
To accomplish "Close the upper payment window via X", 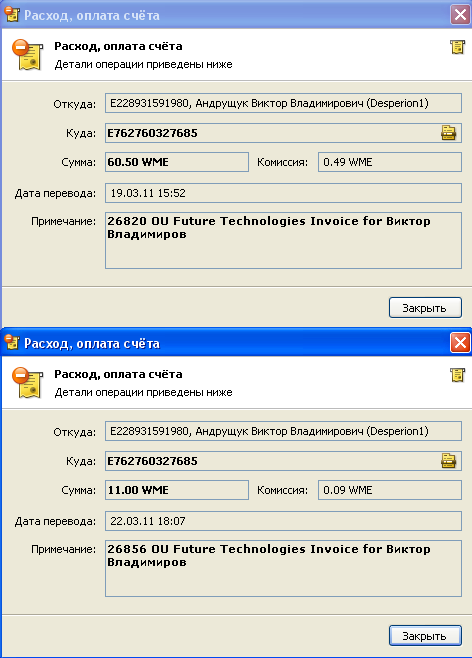I will (x=460, y=15).
